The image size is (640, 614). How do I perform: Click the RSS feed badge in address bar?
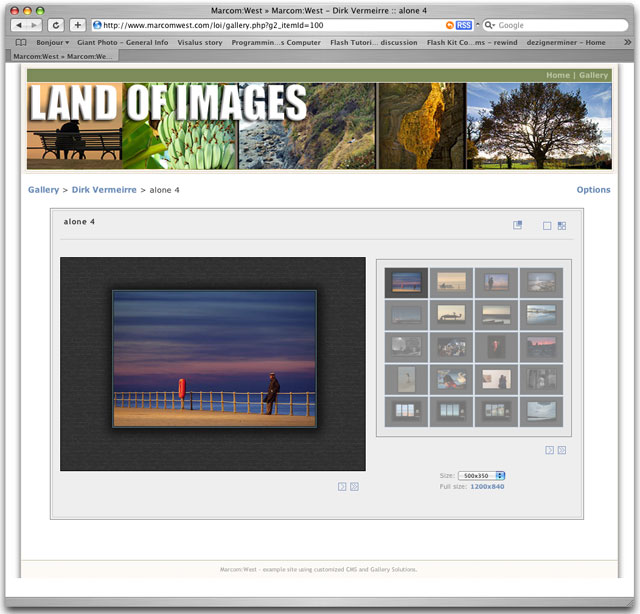(464, 25)
